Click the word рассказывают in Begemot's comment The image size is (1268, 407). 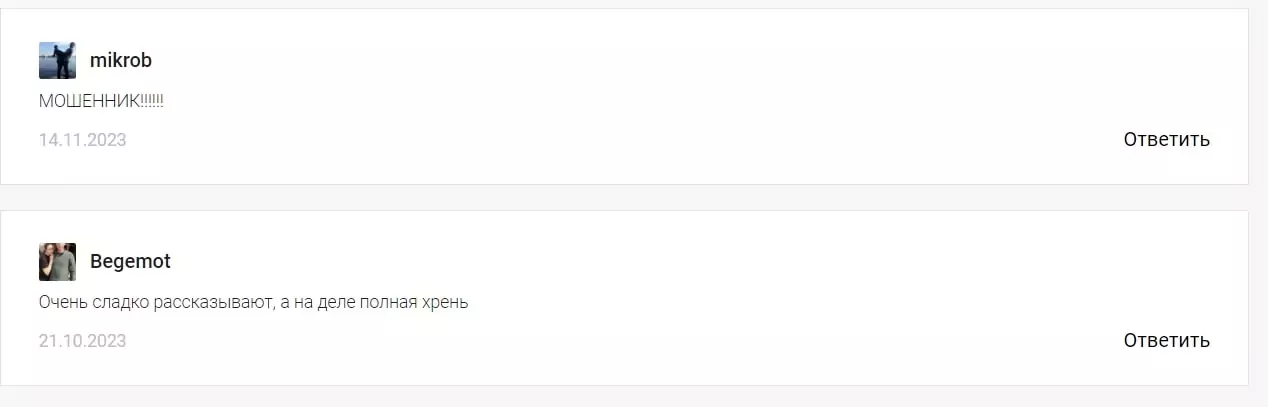(213, 302)
